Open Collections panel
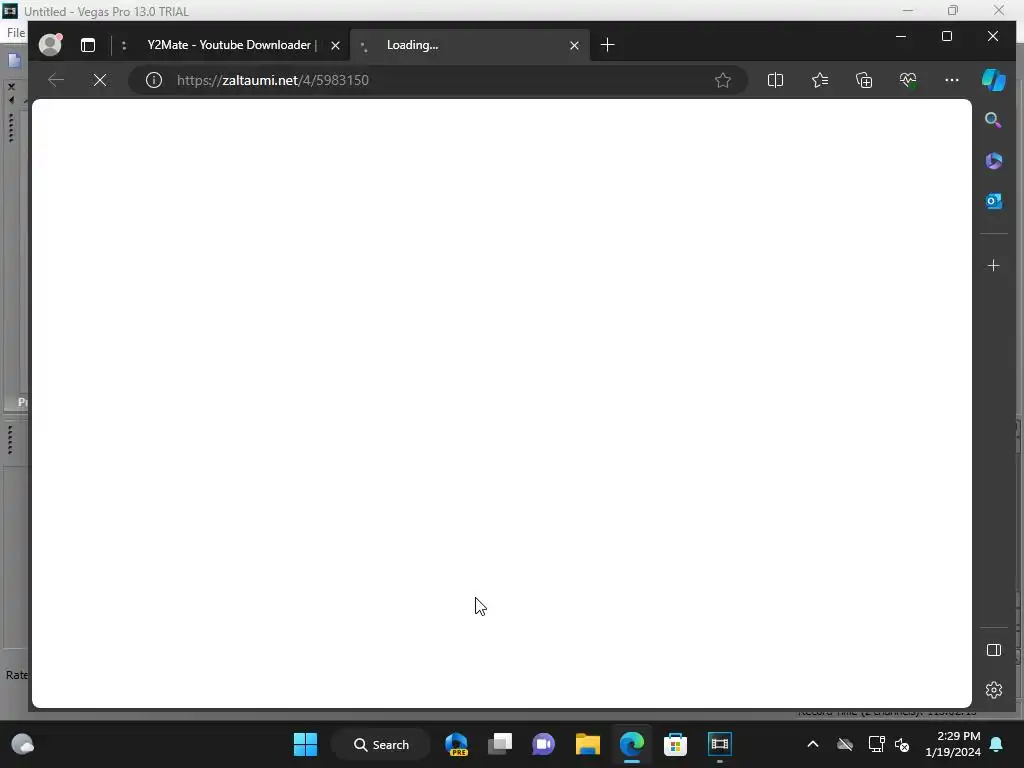1024x768 pixels. [864, 80]
